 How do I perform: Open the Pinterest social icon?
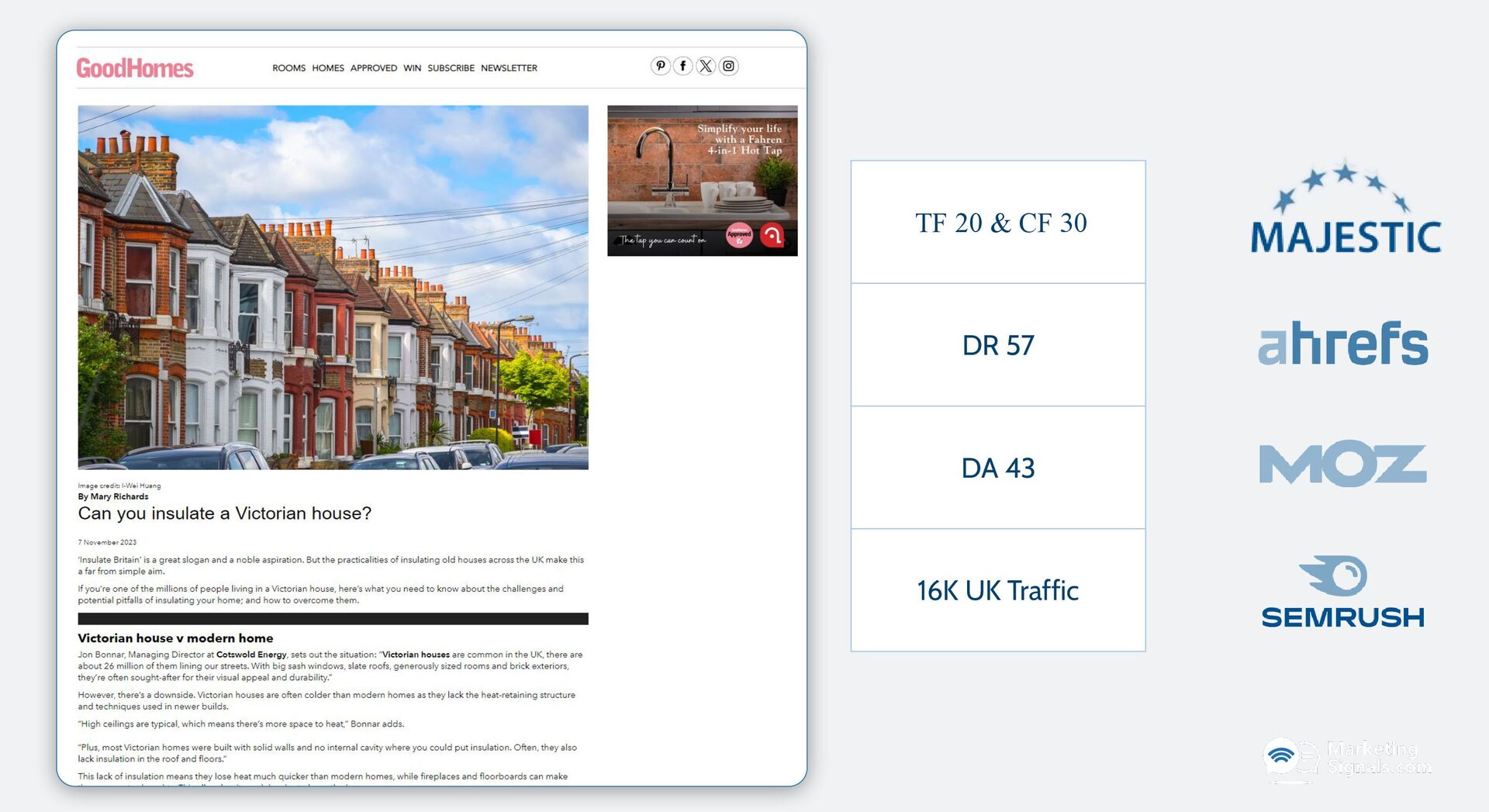(660, 66)
